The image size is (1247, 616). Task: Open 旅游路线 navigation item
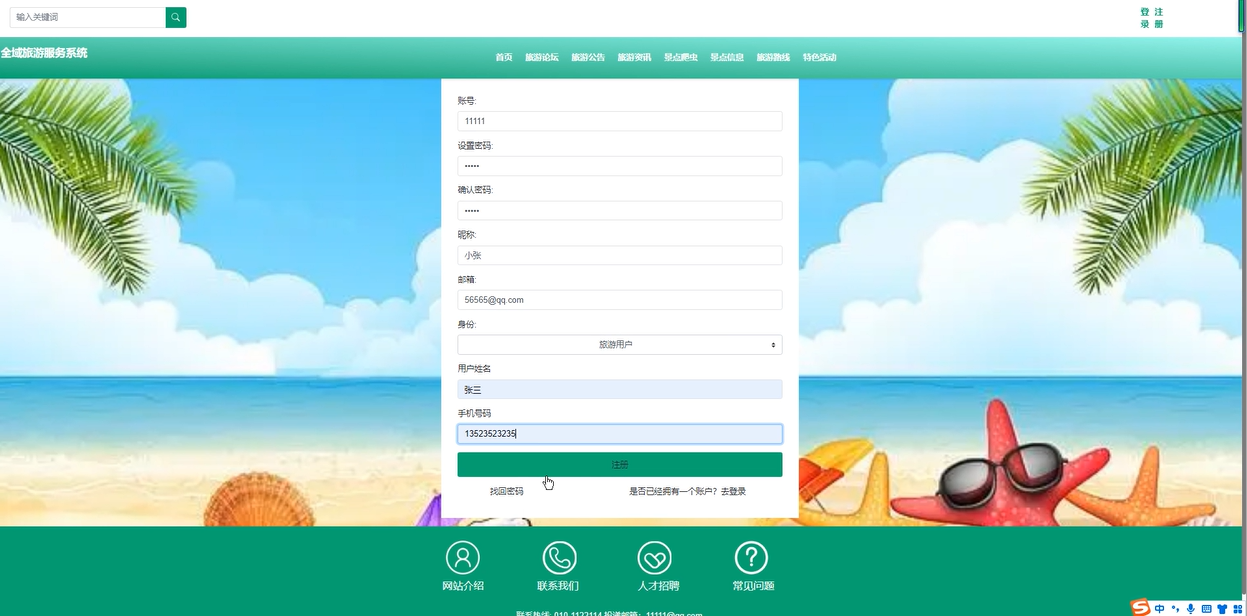pos(773,57)
